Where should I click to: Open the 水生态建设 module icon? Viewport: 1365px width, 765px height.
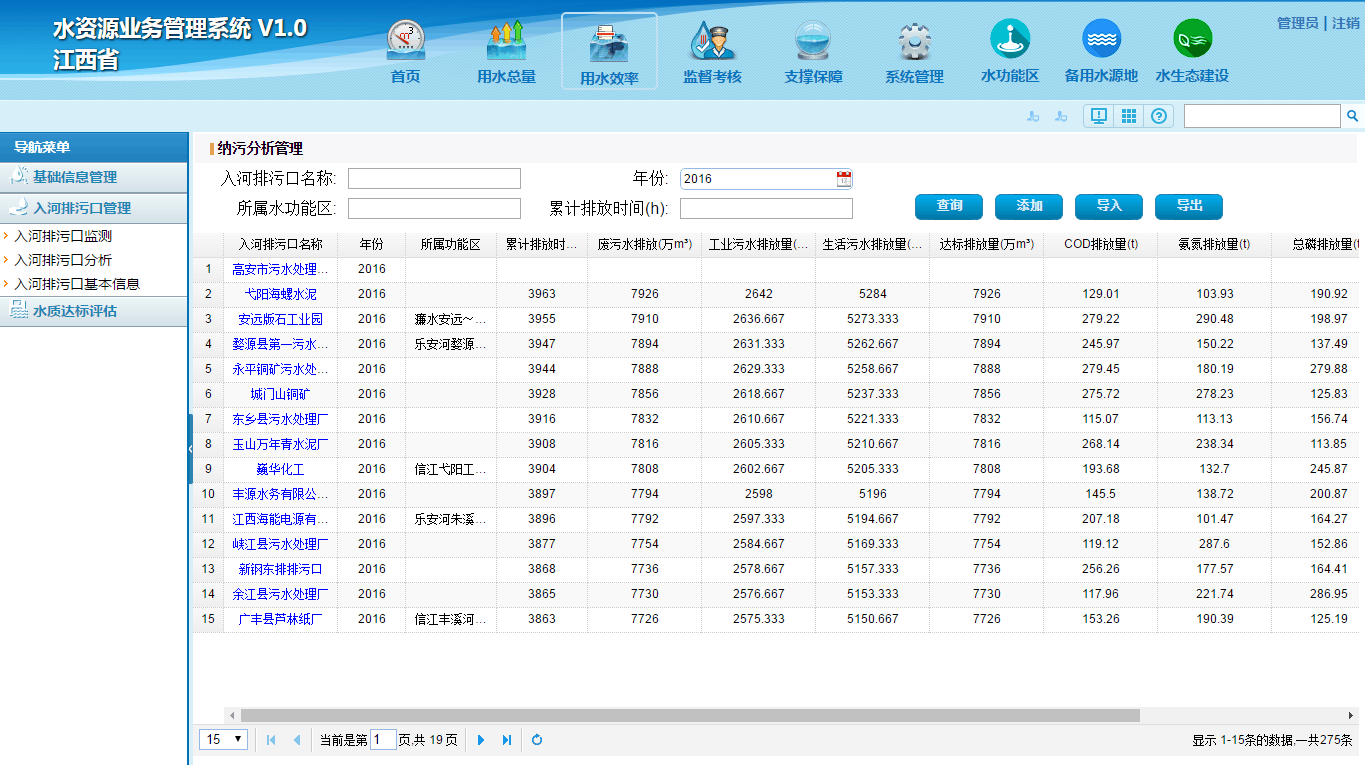coord(1192,44)
